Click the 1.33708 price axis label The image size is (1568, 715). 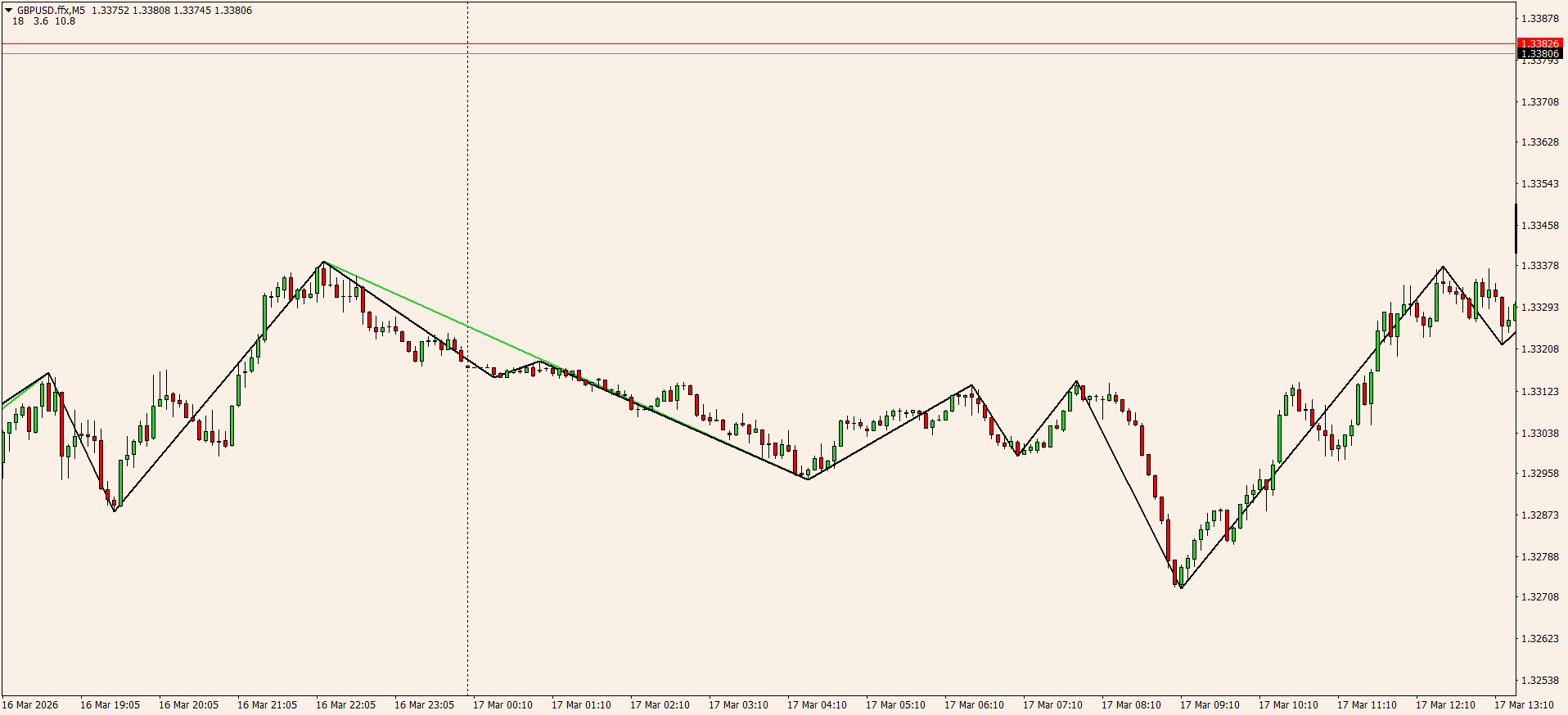coord(1539,102)
